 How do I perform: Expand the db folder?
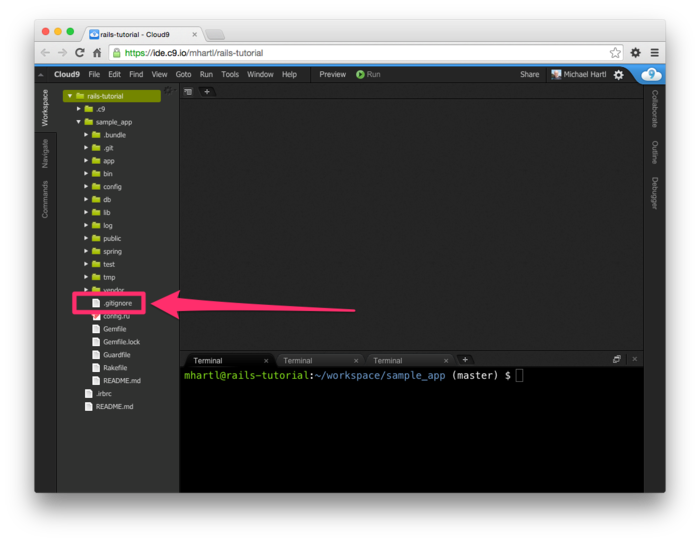86,200
